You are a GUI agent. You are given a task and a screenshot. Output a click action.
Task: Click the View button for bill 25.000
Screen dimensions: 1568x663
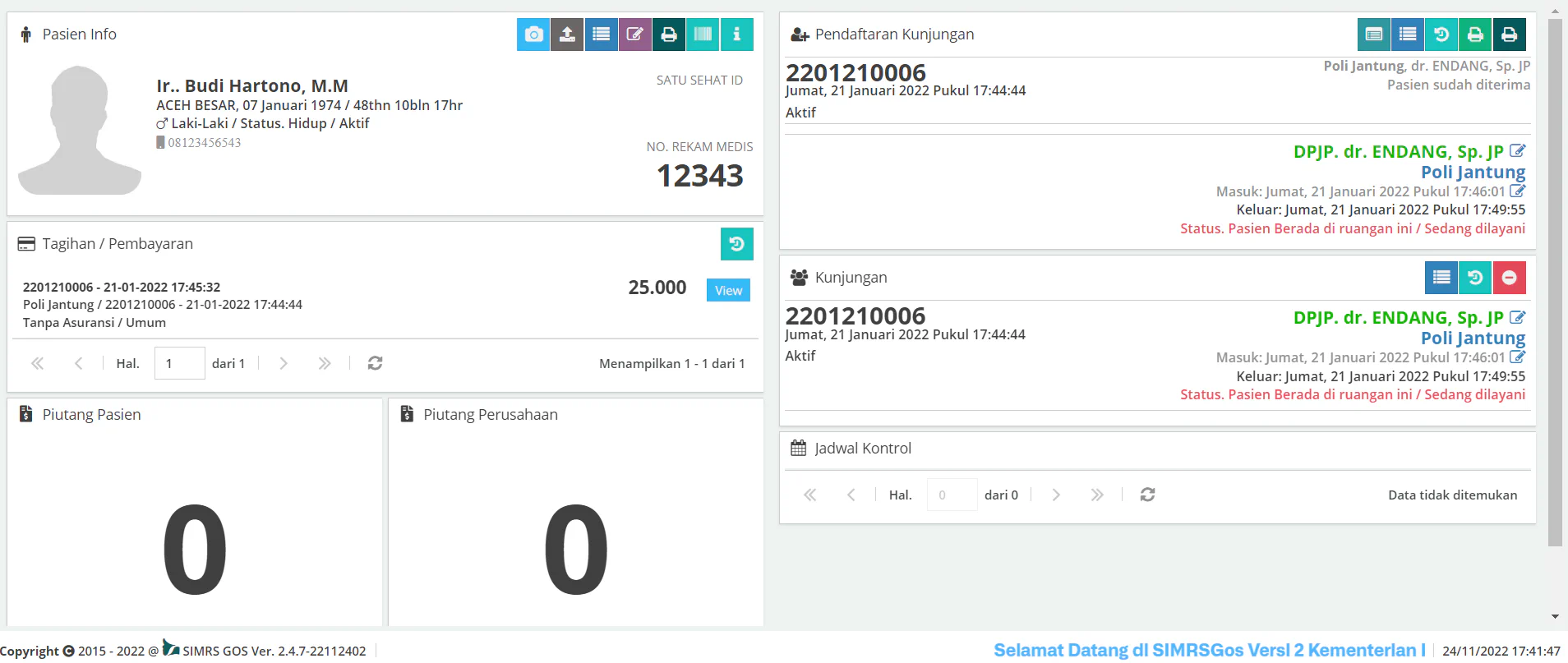(x=728, y=290)
